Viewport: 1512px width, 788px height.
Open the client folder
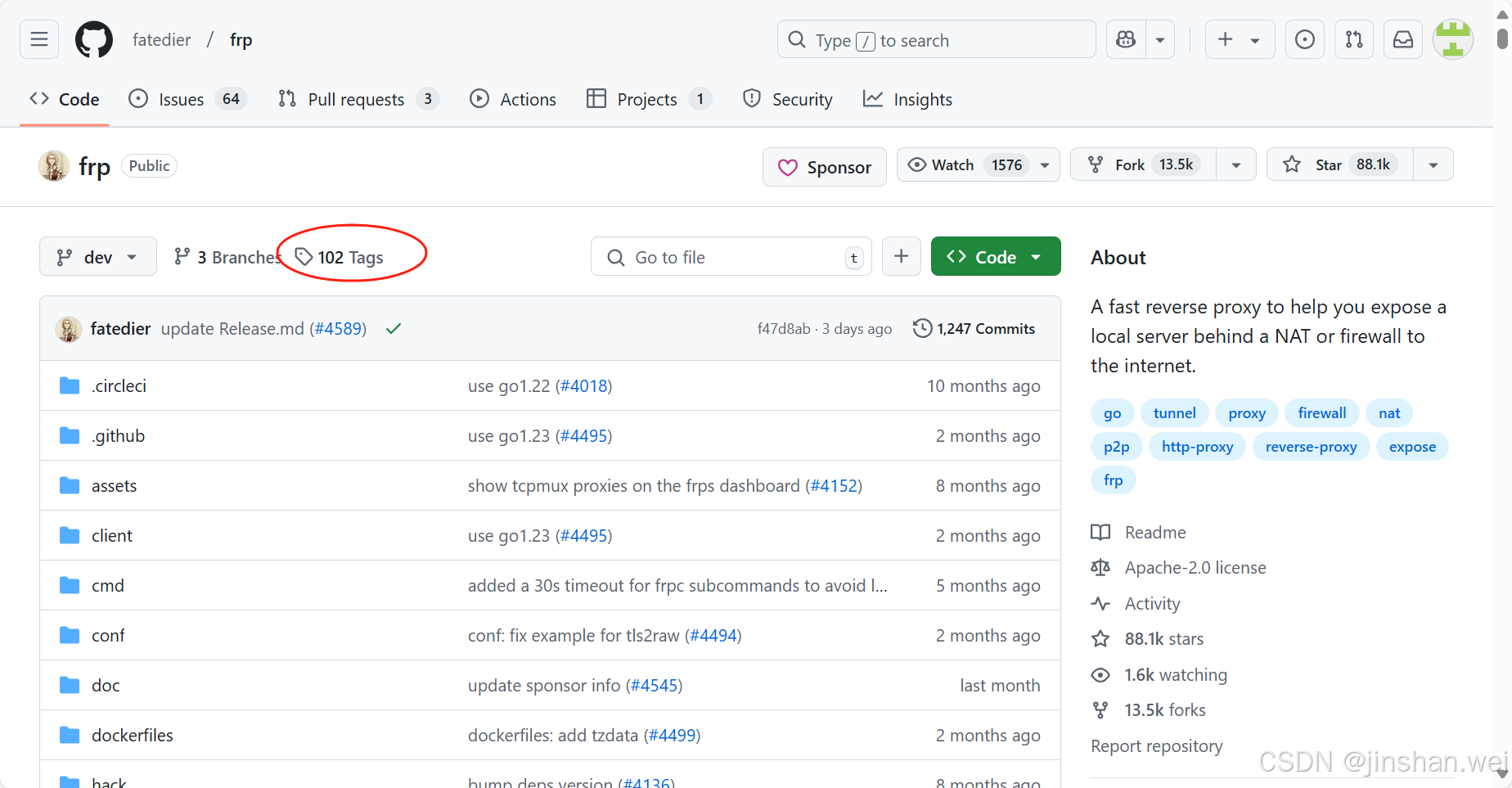112,535
